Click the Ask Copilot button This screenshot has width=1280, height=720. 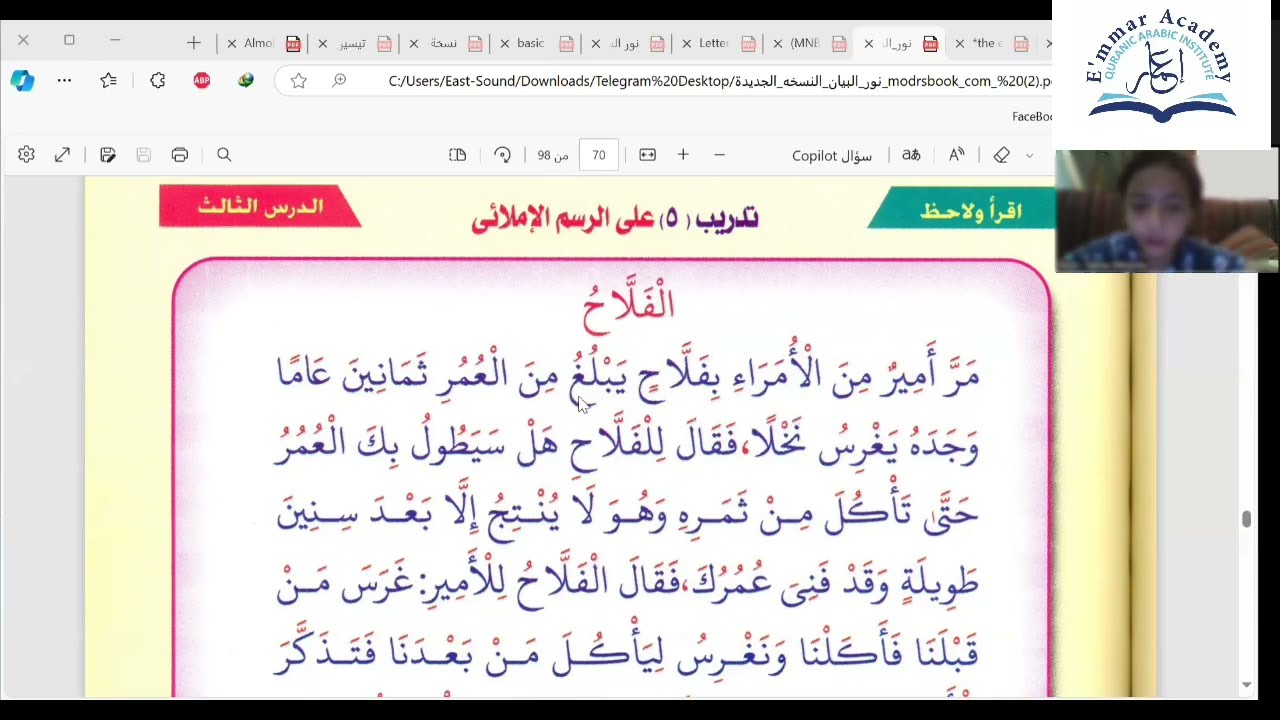pos(831,155)
